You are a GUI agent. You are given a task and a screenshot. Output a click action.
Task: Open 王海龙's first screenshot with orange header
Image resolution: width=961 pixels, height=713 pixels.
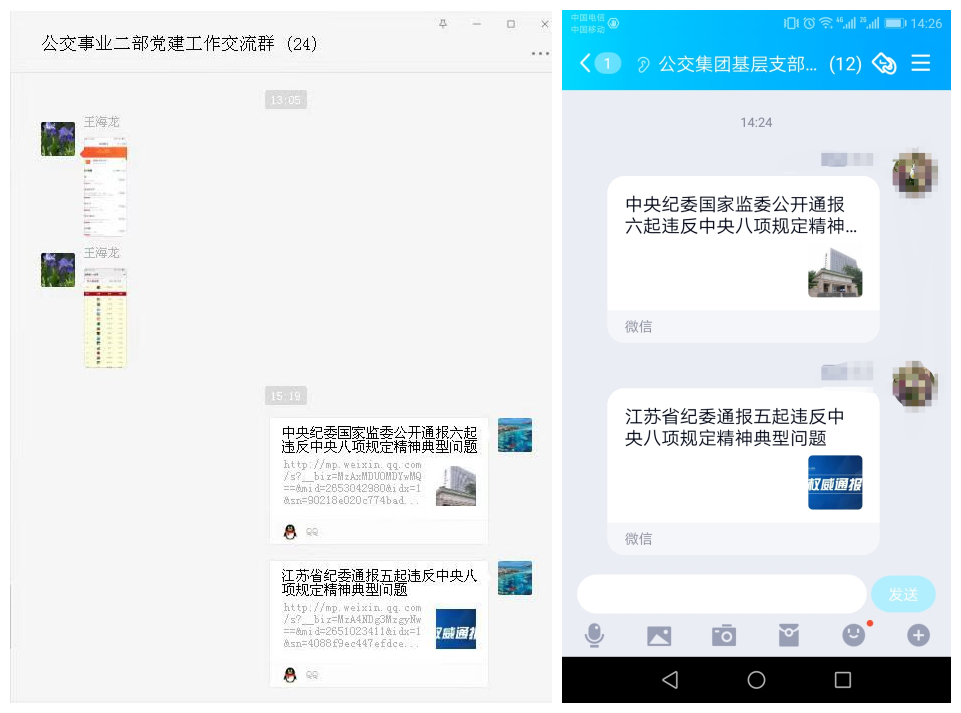(105, 186)
